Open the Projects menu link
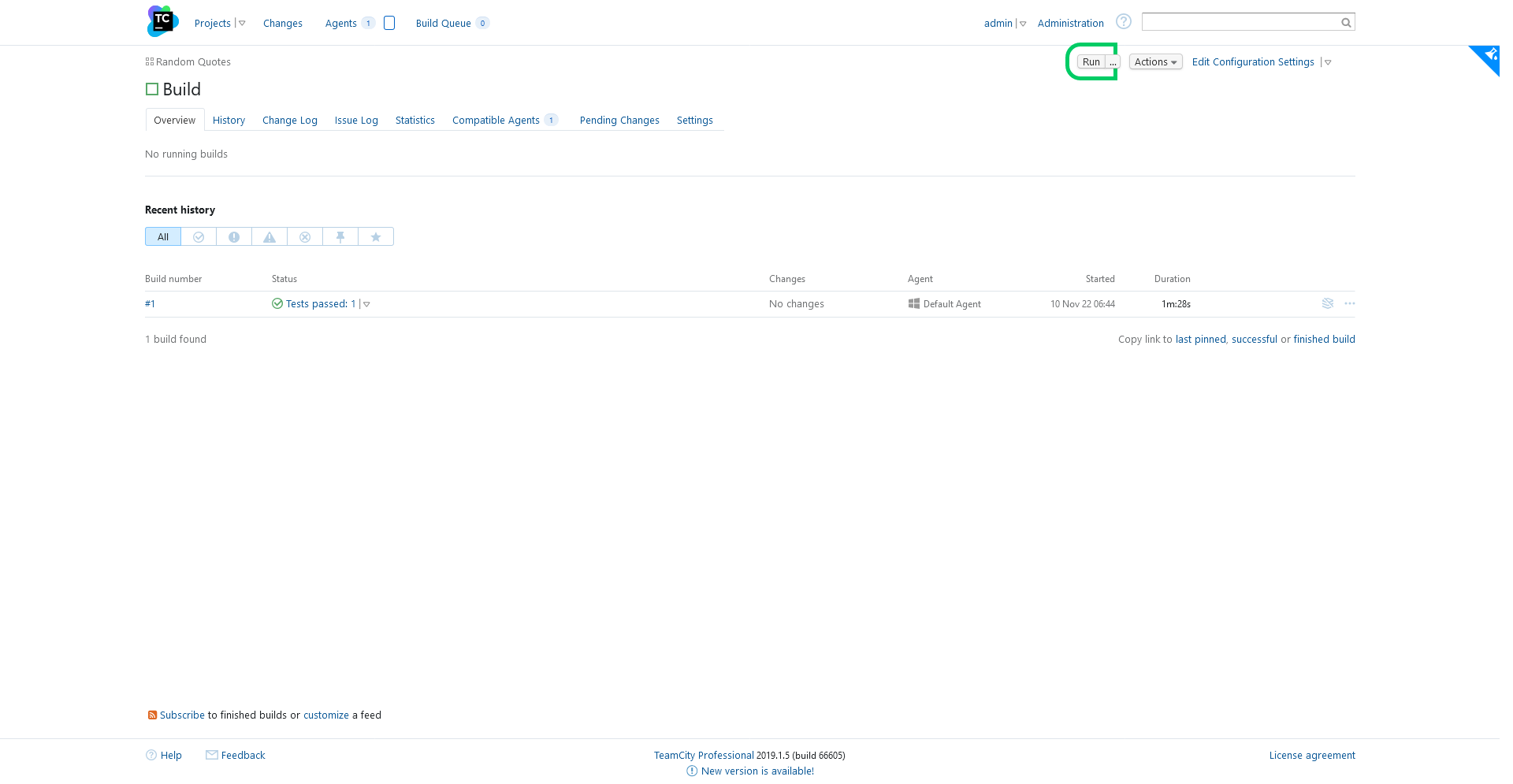1513x784 pixels. [213, 23]
